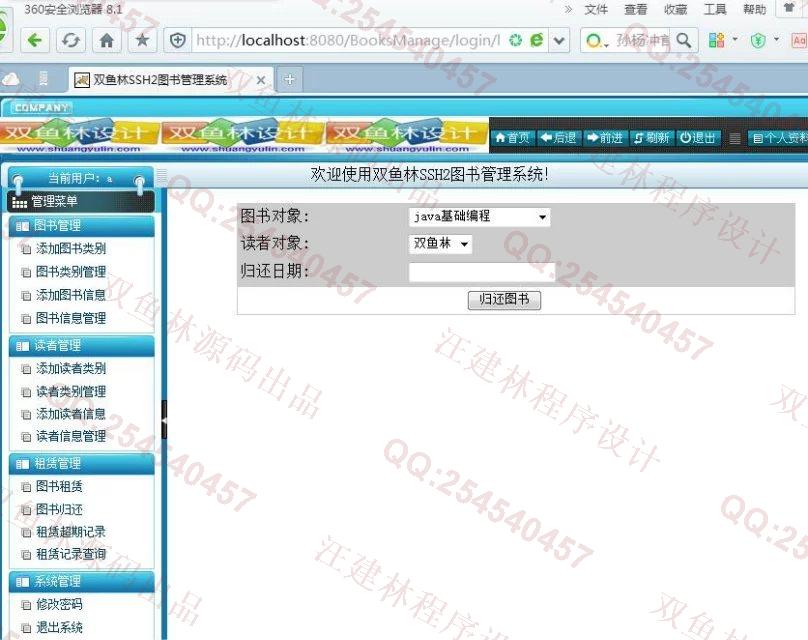Collapse the 读者管理 section header
This screenshot has height=640, width=808.
tap(82, 346)
